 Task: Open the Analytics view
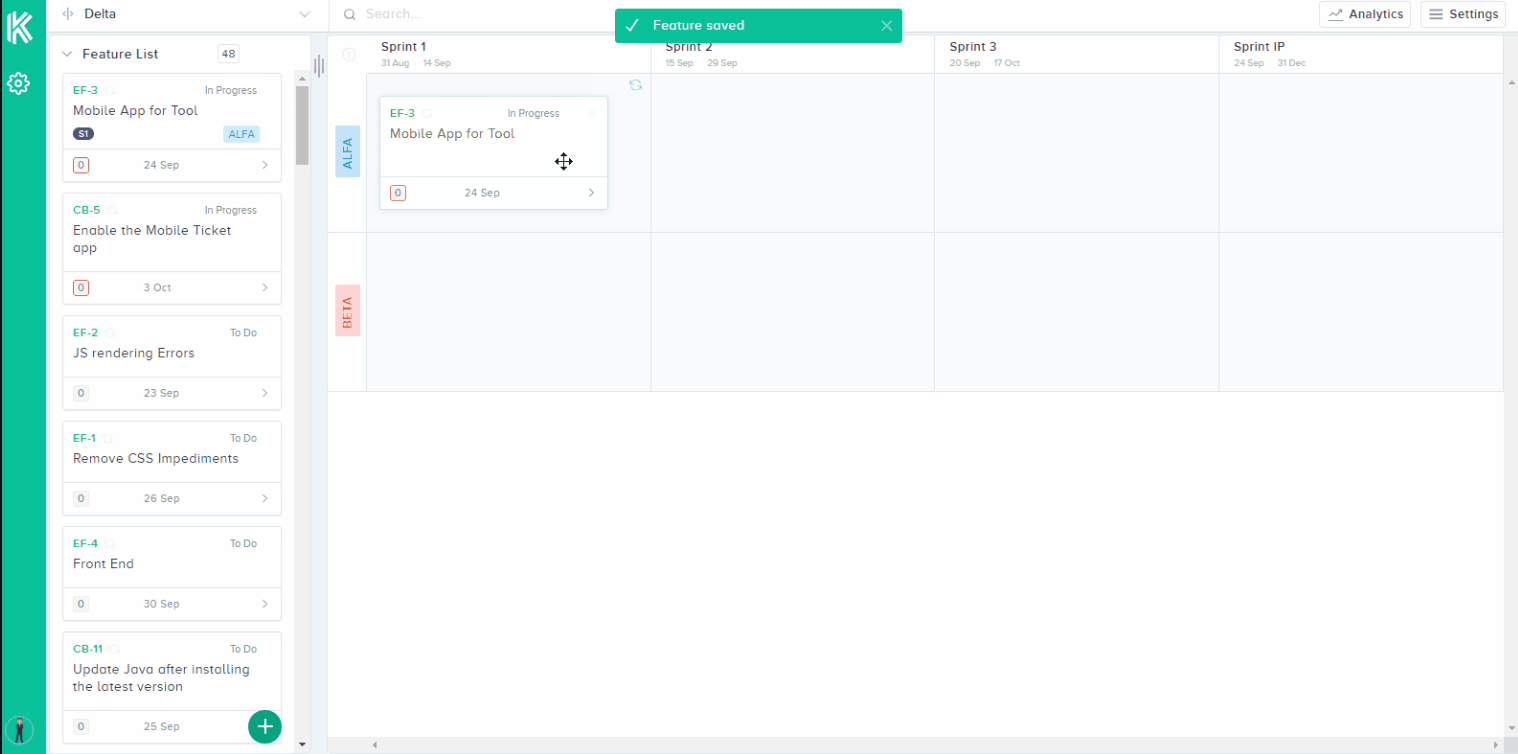pyautogui.click(x=1364, y=14)
